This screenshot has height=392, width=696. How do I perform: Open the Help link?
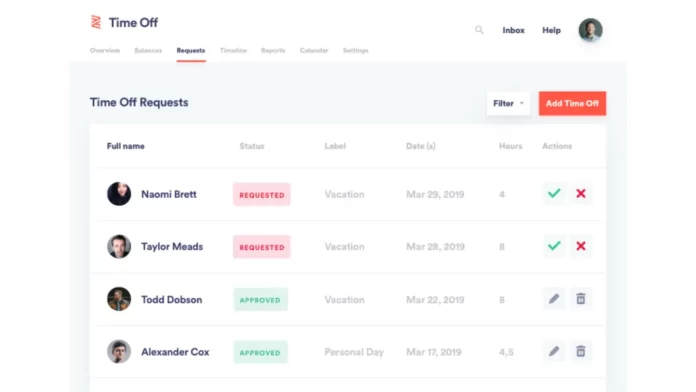[x=551, y=30]
